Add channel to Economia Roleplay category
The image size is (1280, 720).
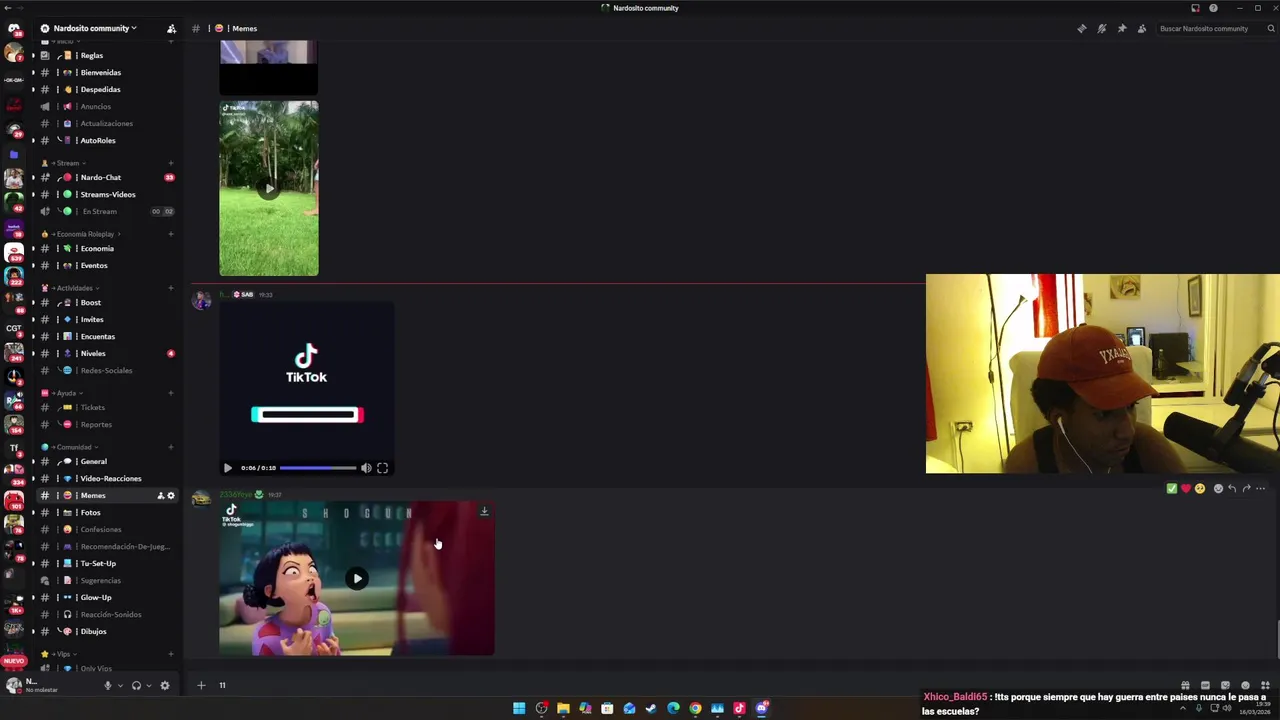tap(170, 233)
